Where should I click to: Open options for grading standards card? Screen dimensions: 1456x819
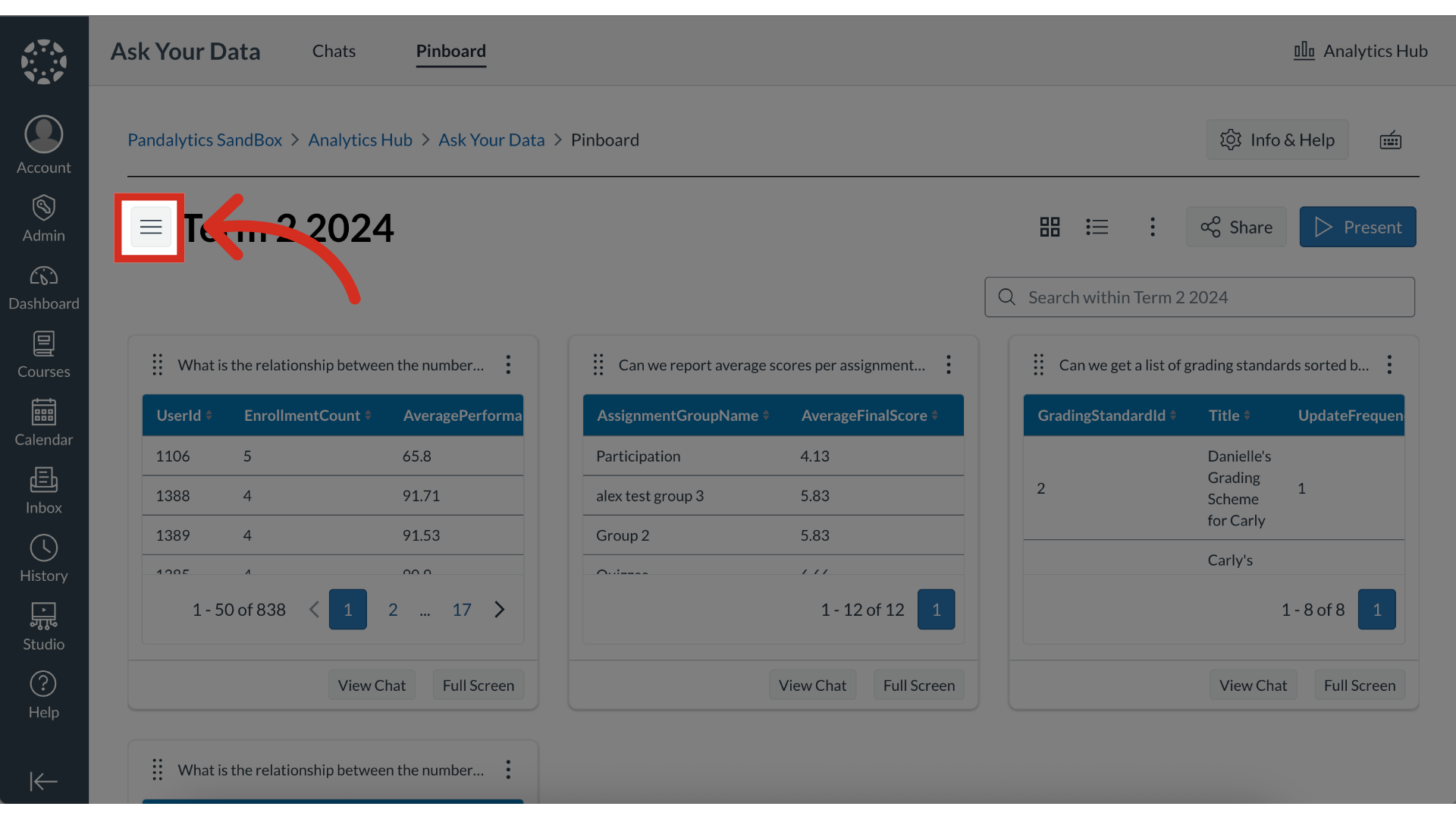[1389, 365]
